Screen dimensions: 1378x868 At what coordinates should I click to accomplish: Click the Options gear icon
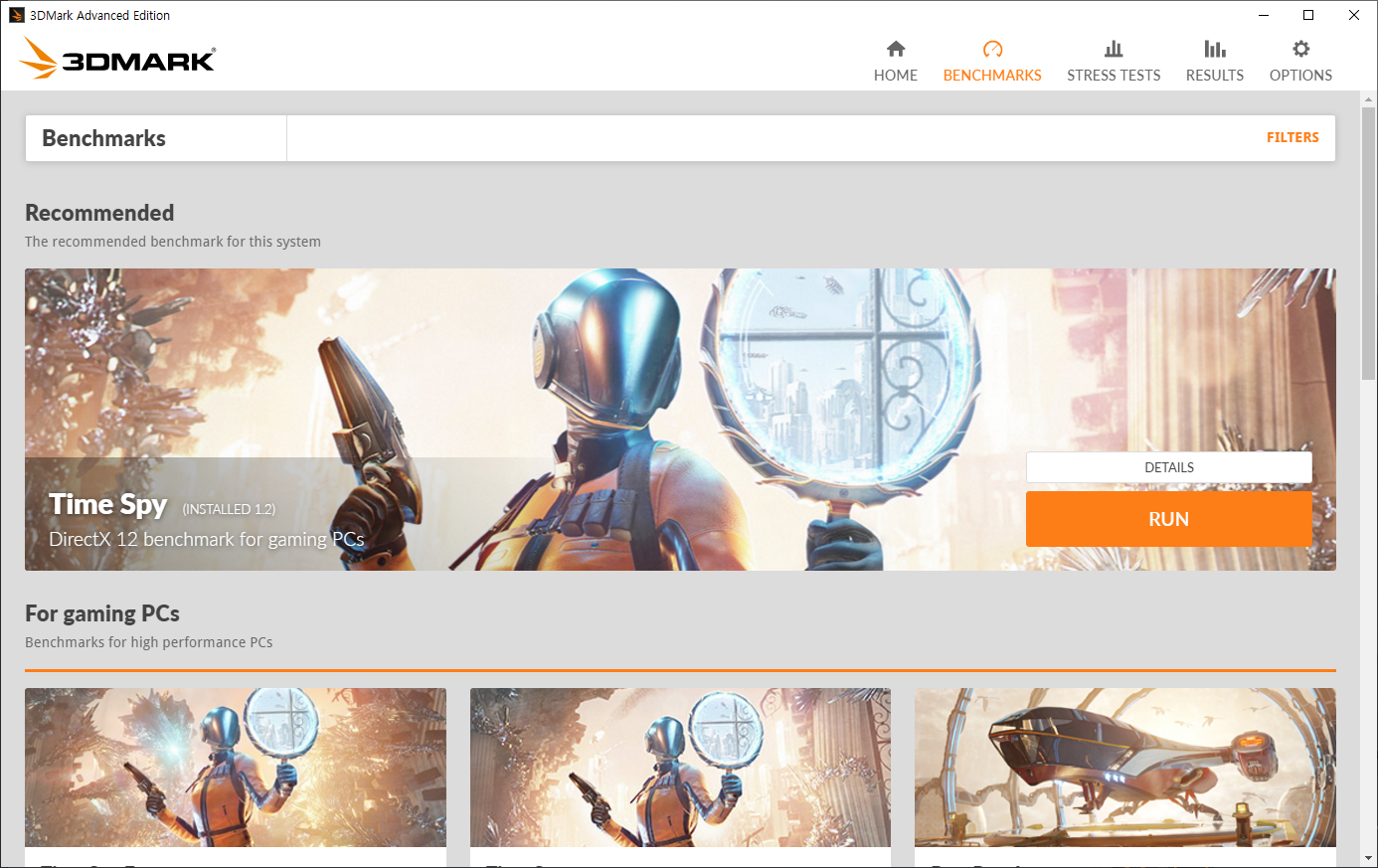[1300, 49]
